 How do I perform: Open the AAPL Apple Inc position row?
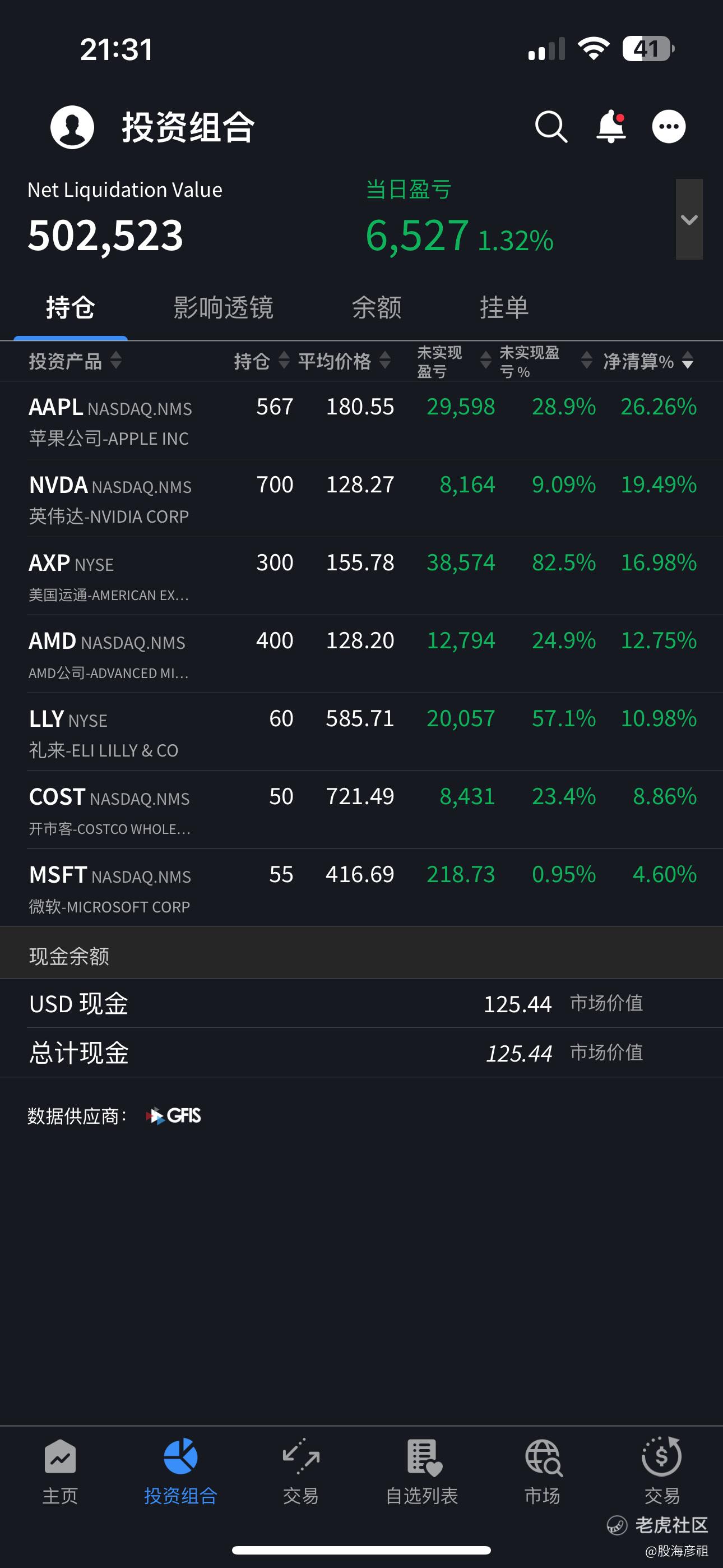click(x=361, y=421)
